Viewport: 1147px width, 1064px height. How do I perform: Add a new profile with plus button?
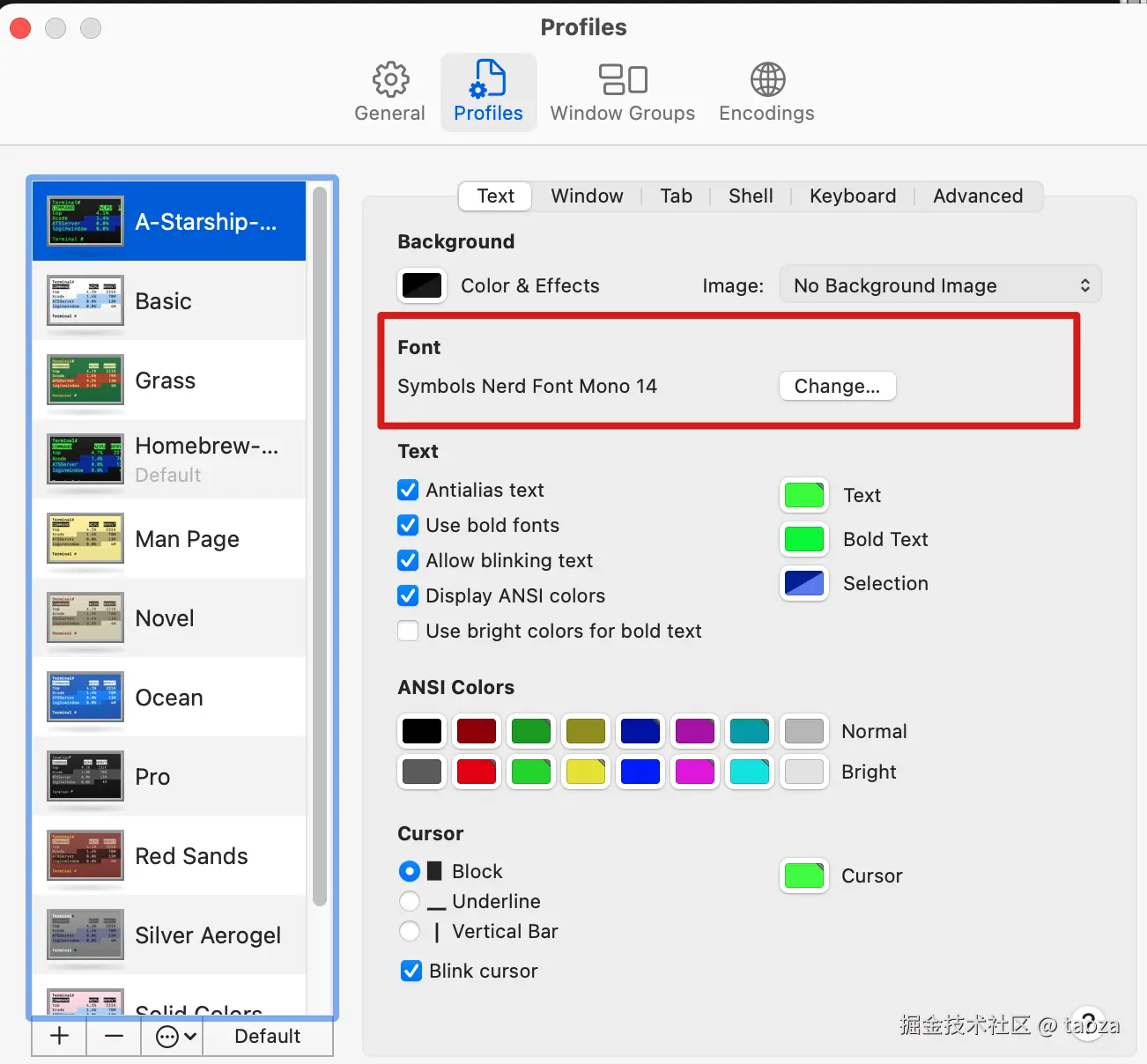(x=59, y=1036)
